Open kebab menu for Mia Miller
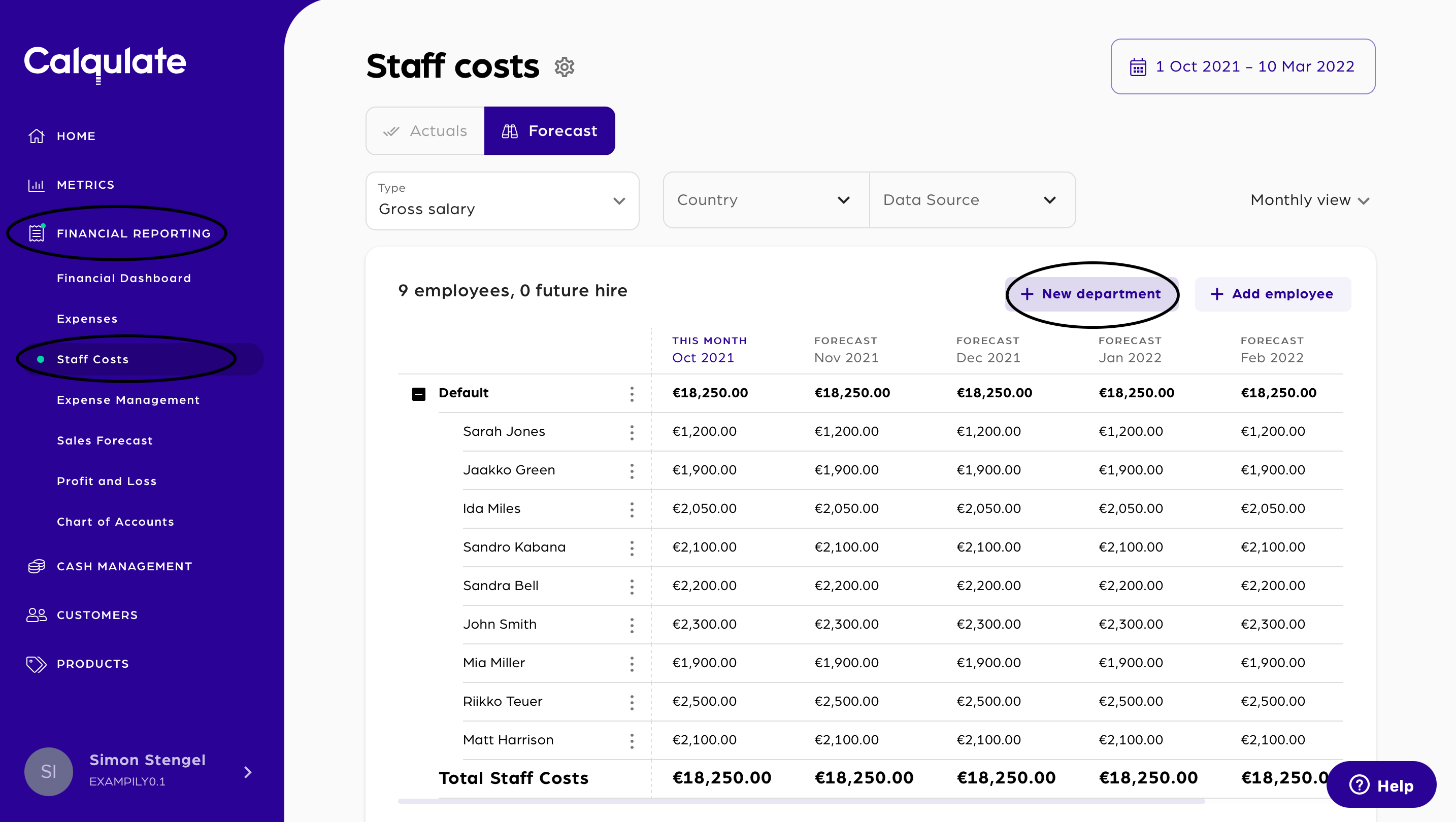 tap(632, 663)
